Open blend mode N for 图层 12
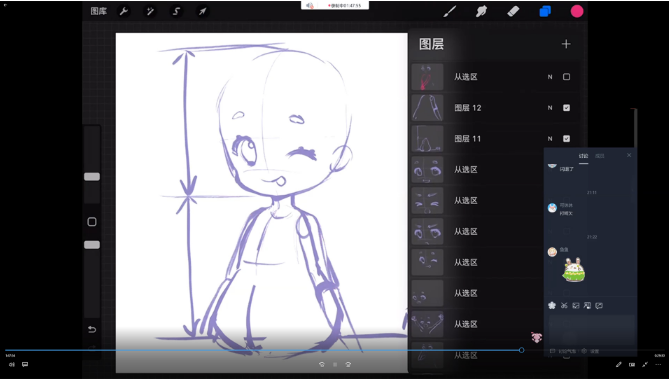The image size is (669, 379). tap(550, 108)
